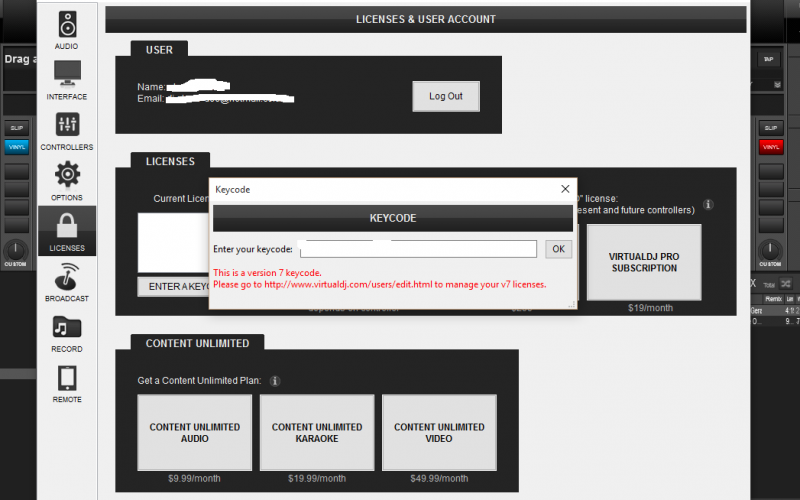Select Content Unlimited Karaoke plan
800x500 pixels.
point(317,433)
